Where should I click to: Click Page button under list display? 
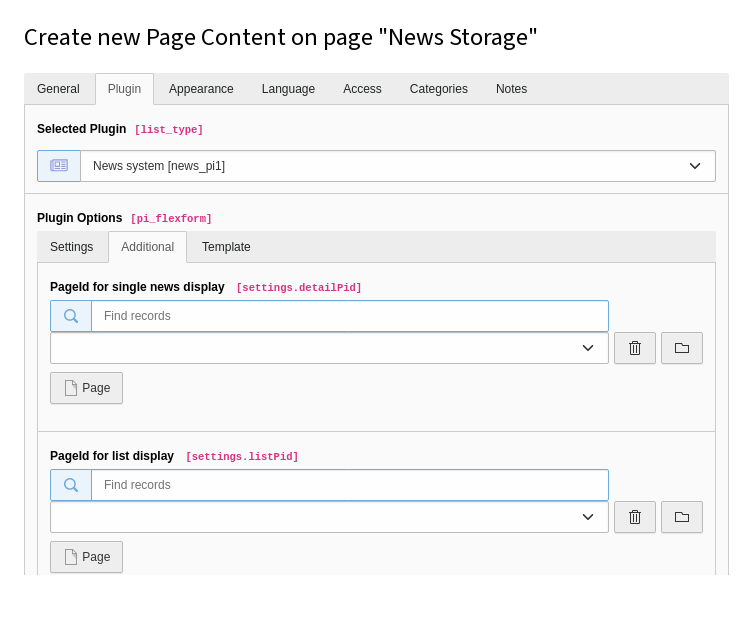(x=86, y=557)
